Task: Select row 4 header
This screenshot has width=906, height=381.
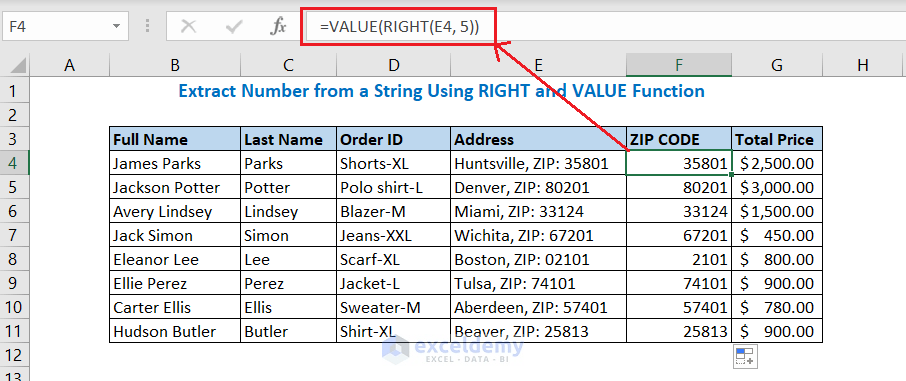Action: 14,163
